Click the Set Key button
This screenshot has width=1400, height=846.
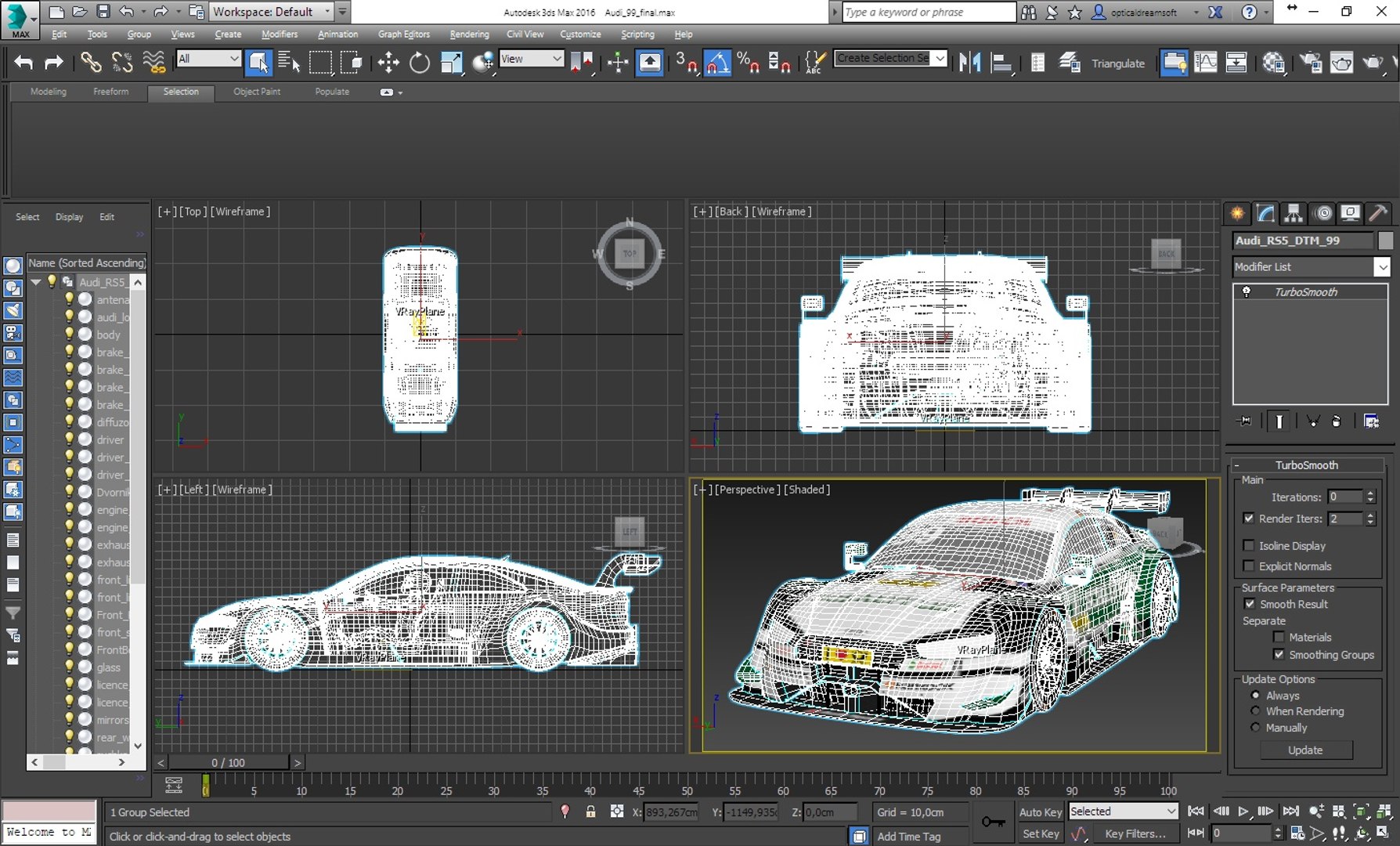(1041, 833)
